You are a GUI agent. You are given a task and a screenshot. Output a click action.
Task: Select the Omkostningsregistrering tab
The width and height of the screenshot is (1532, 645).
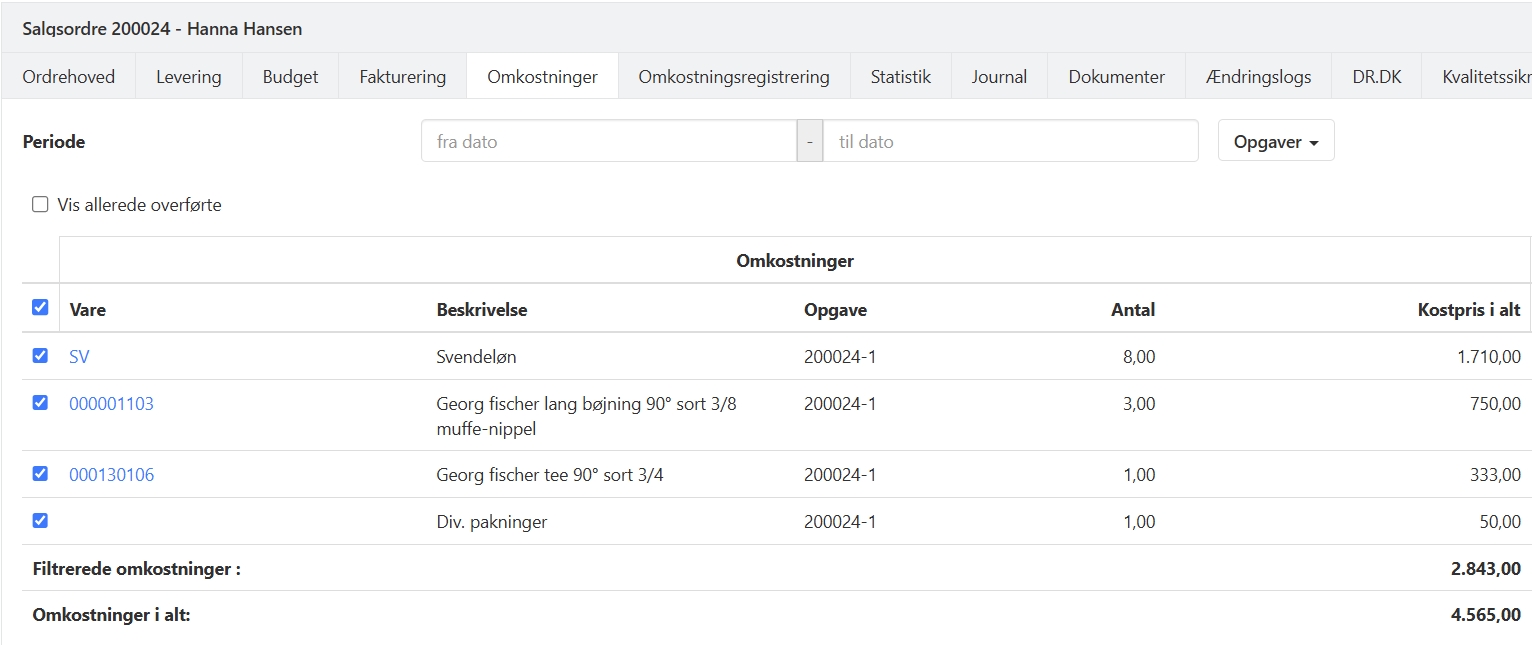click(x=733, y=77)
